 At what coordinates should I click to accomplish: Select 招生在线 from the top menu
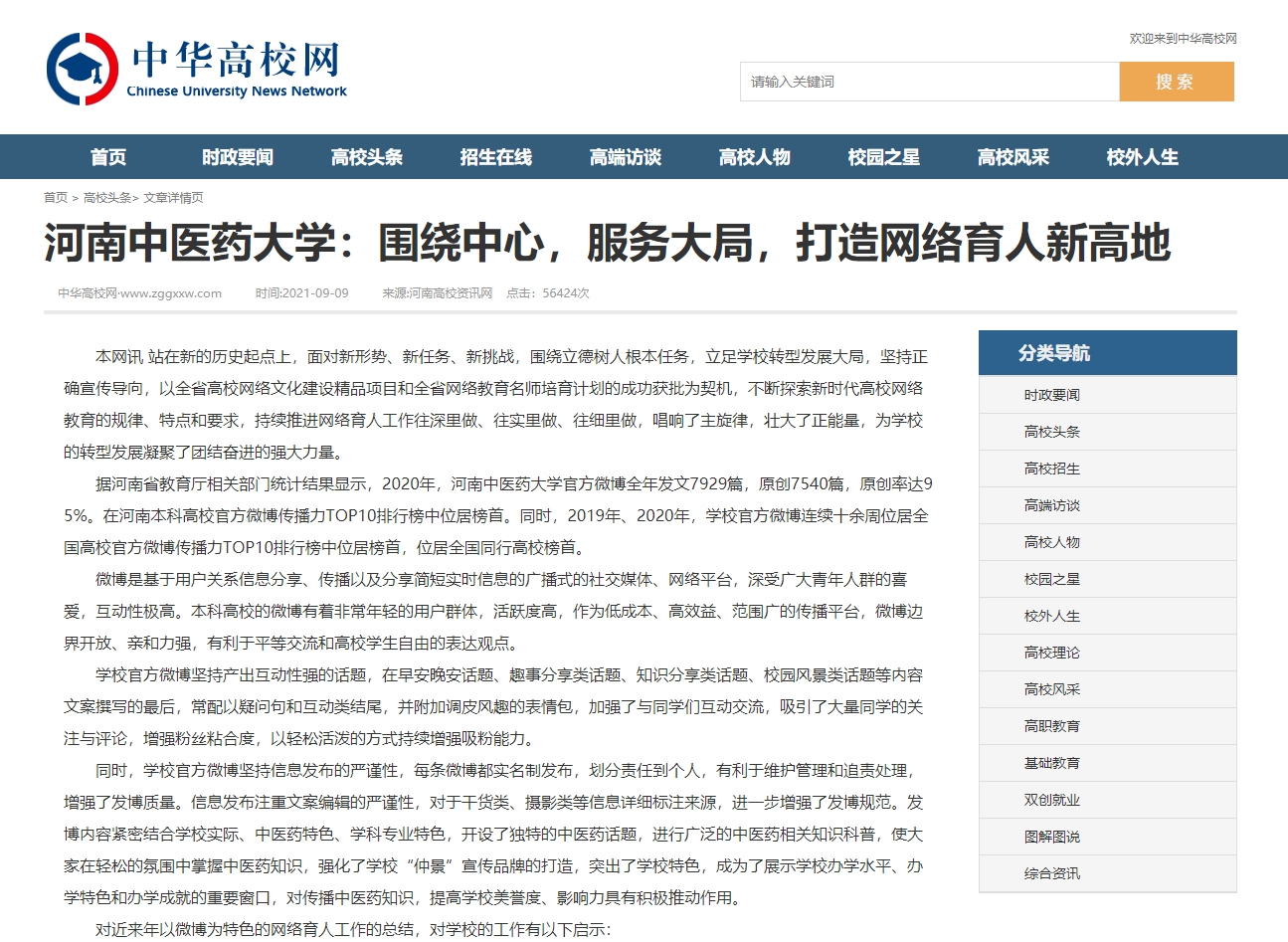pyautogui.click(x=496, y=157)
